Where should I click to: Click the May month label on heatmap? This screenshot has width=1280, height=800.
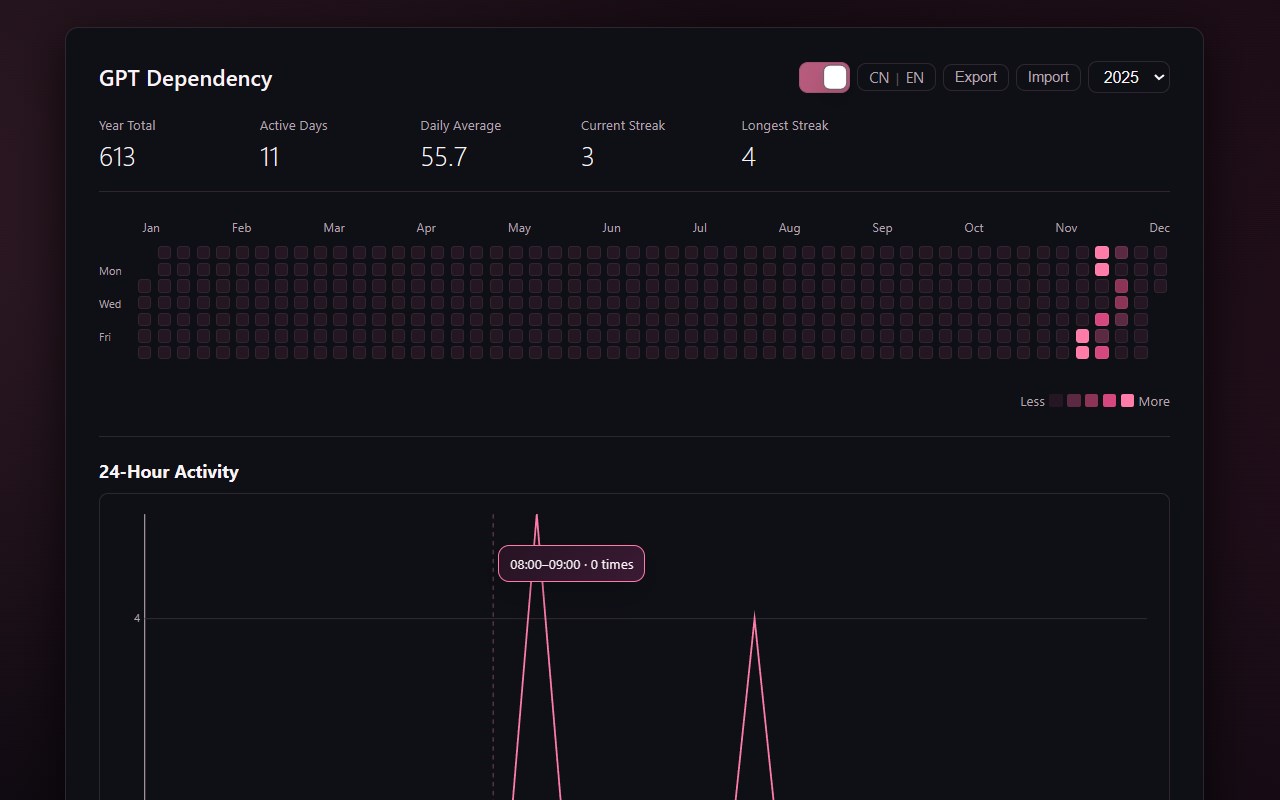(519, 228)
